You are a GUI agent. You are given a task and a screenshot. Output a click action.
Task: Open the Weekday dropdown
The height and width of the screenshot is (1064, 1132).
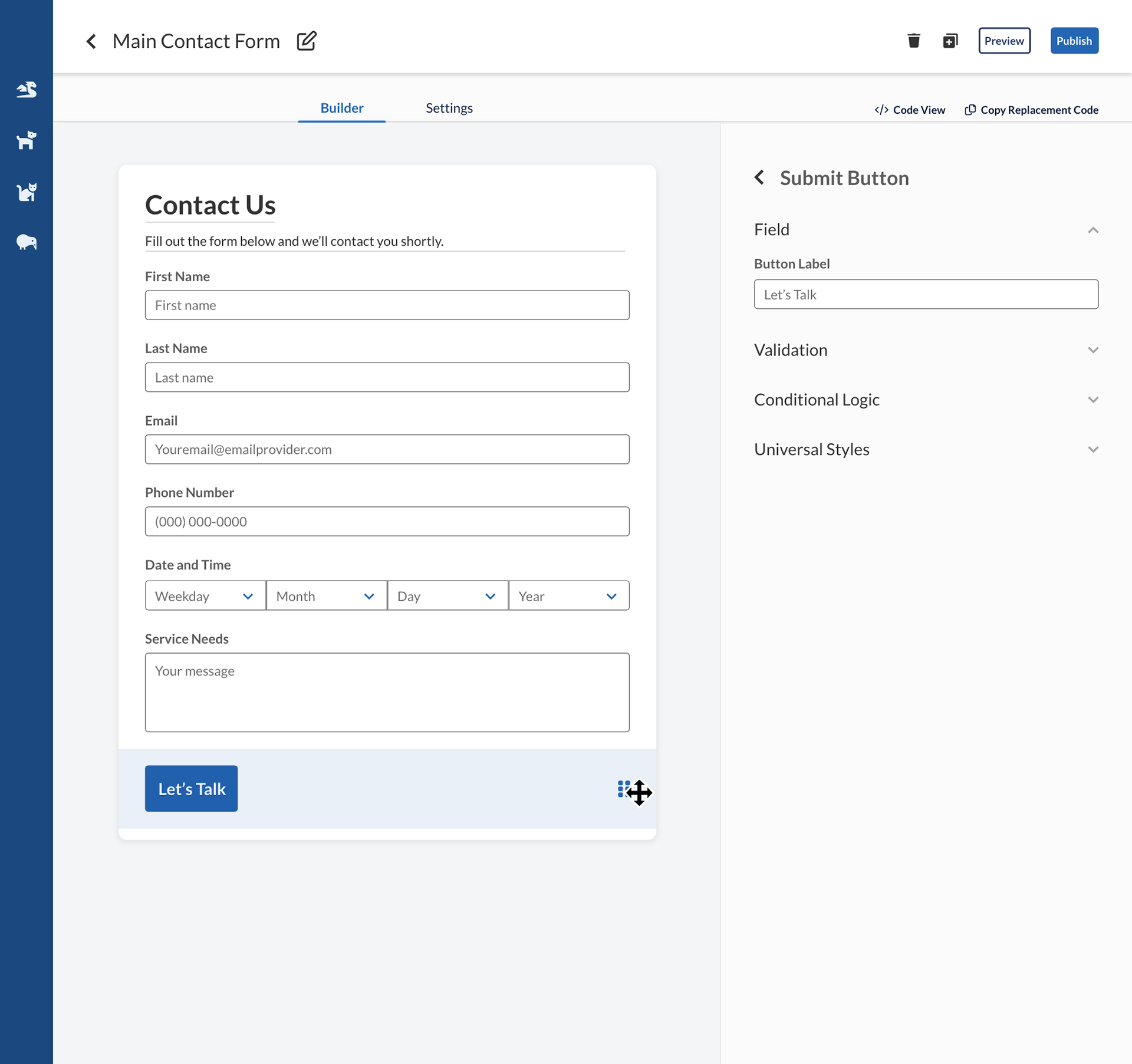205,596
